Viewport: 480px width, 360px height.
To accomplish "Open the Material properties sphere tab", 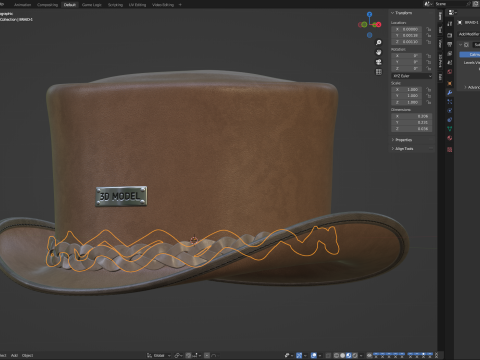I will point(450,138).
